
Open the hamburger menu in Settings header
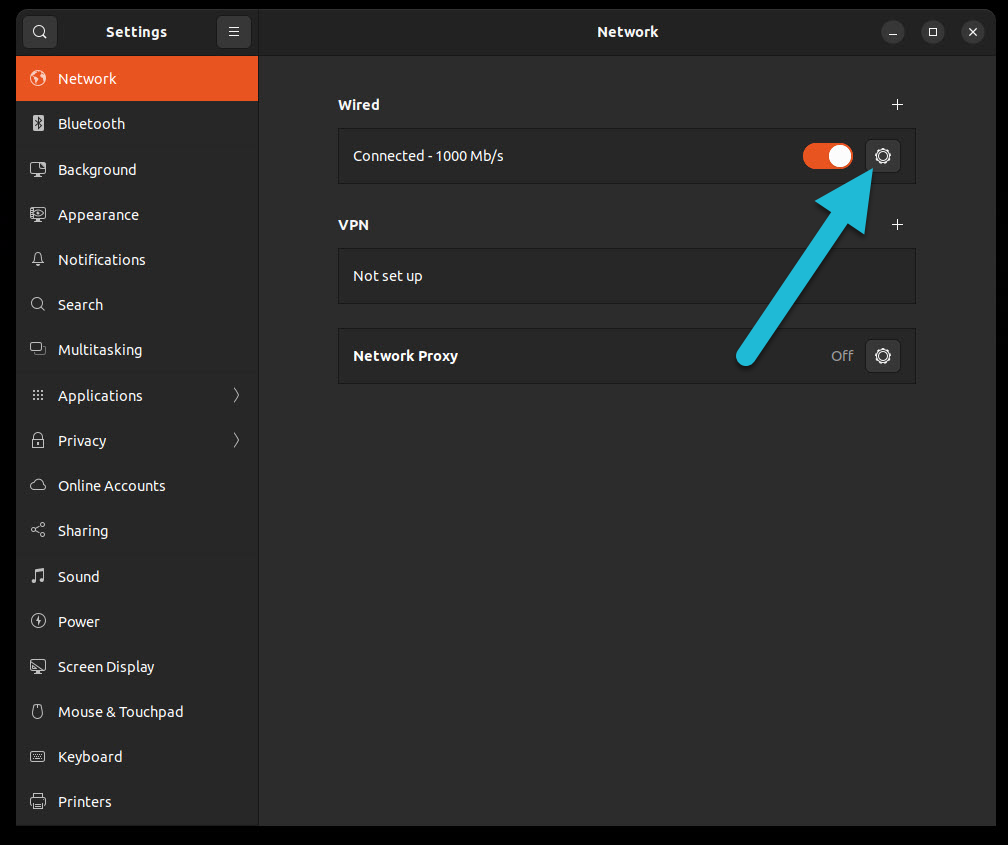click(x=233, y=31)
